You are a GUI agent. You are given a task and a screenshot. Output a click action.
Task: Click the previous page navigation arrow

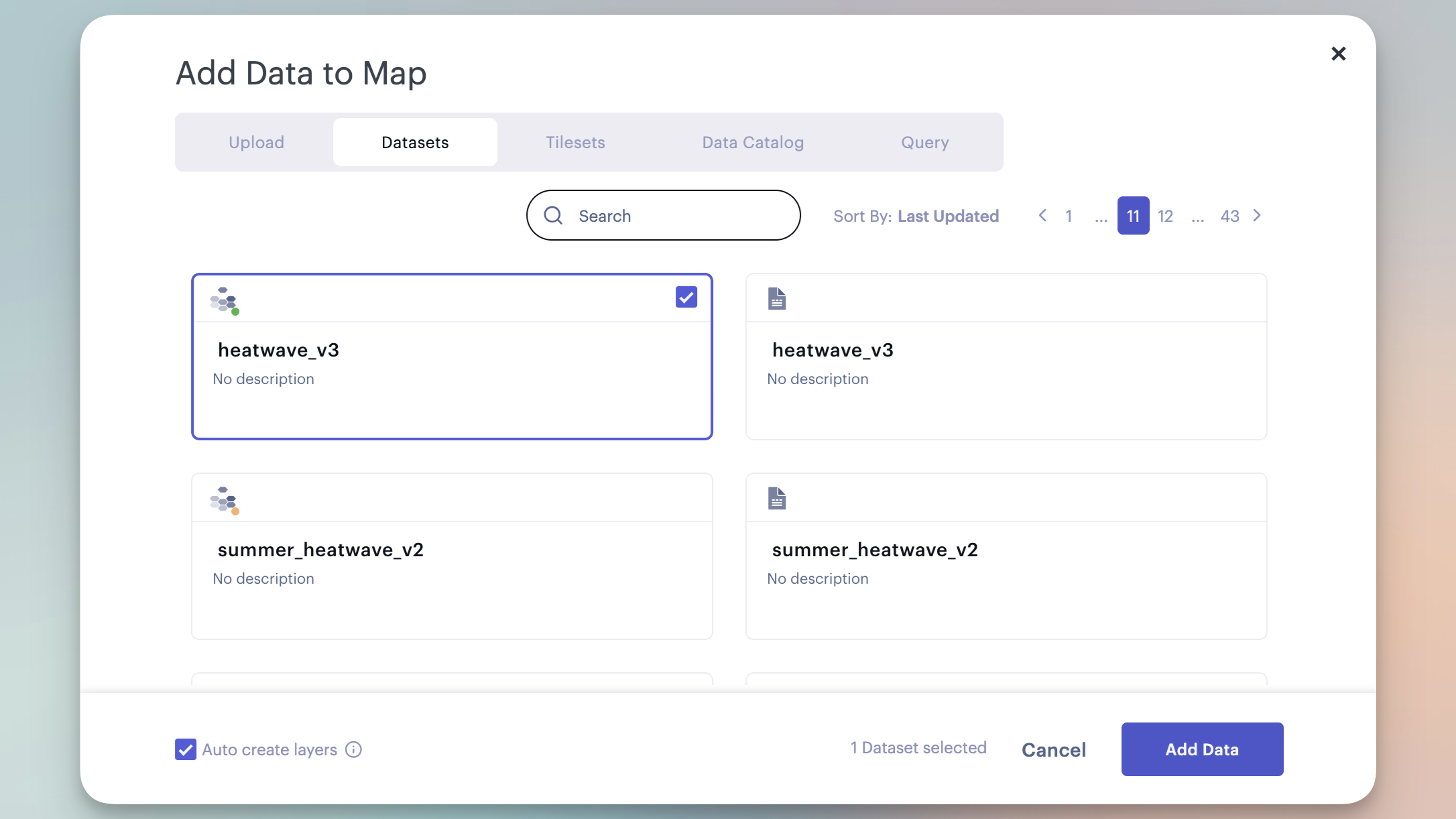(x=1043, y=216)
